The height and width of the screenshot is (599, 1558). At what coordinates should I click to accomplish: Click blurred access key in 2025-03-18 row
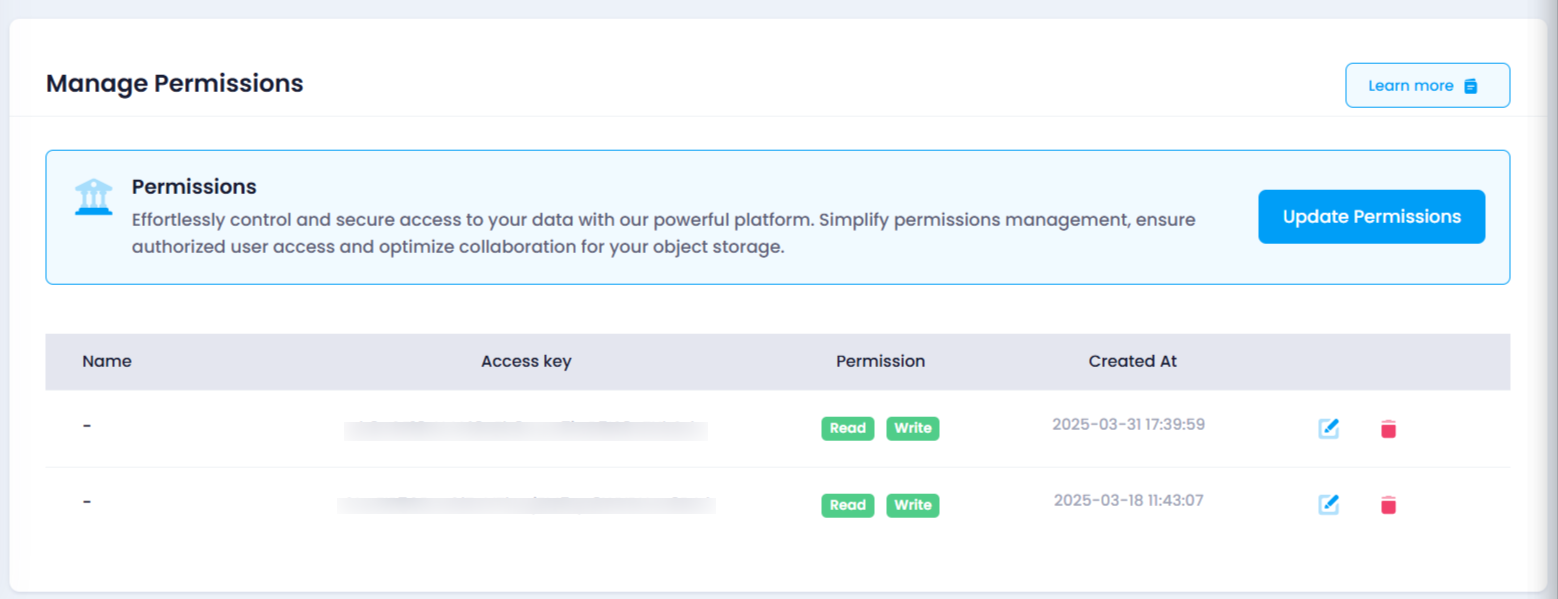point(526,505)
